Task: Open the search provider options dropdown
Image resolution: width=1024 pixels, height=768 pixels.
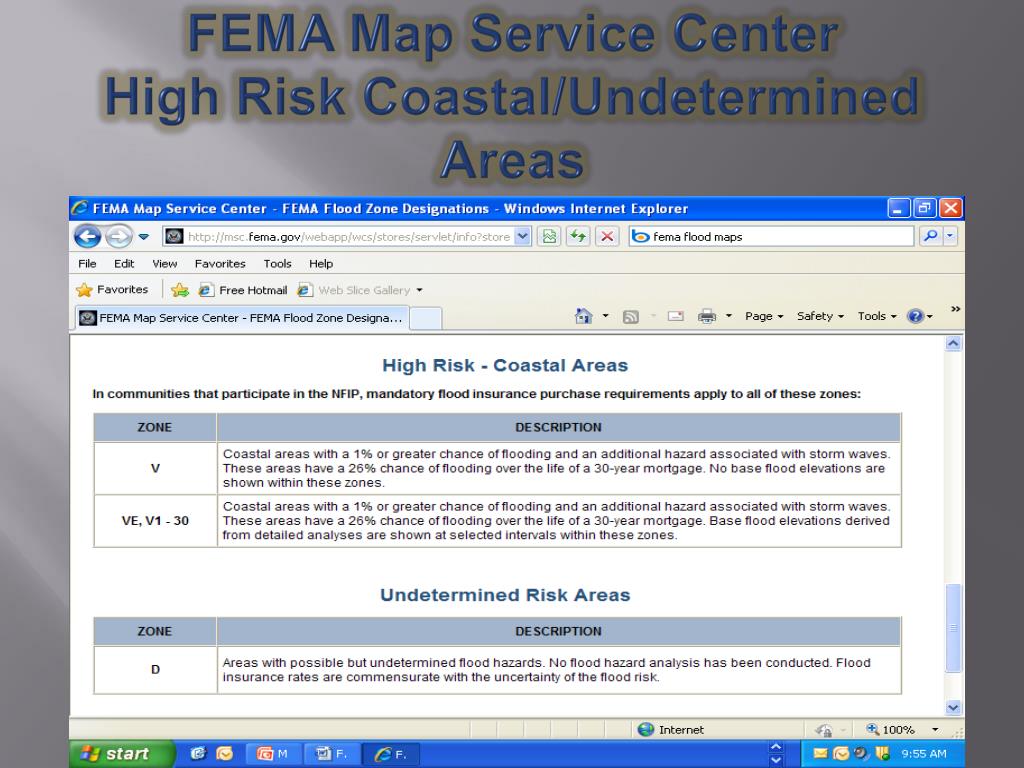Action: (950, 236)
